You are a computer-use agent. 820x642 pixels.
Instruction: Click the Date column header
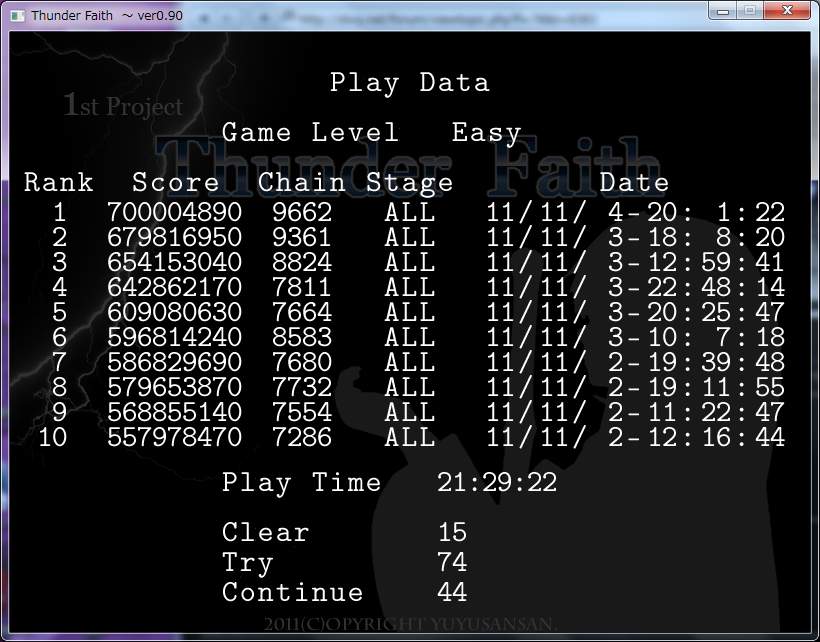coord(634,183)
